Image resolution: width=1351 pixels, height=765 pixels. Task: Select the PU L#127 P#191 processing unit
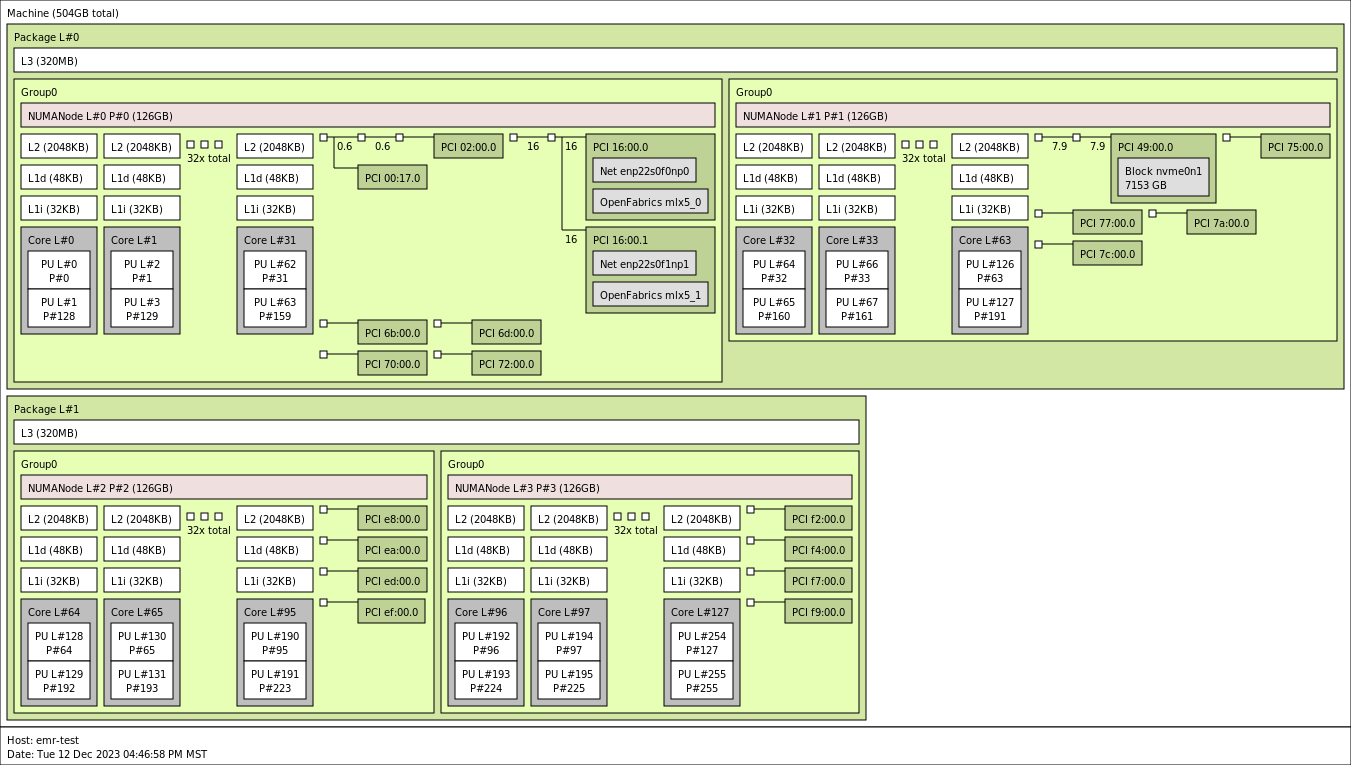point(990,309)
